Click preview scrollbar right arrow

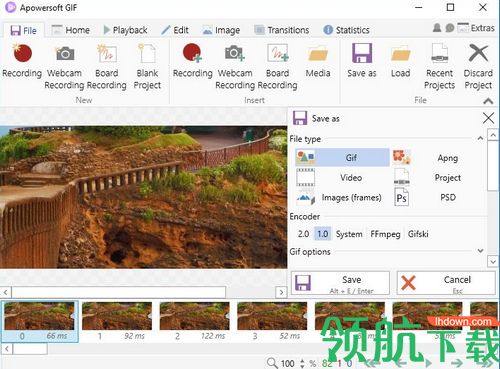coord(281,292)
